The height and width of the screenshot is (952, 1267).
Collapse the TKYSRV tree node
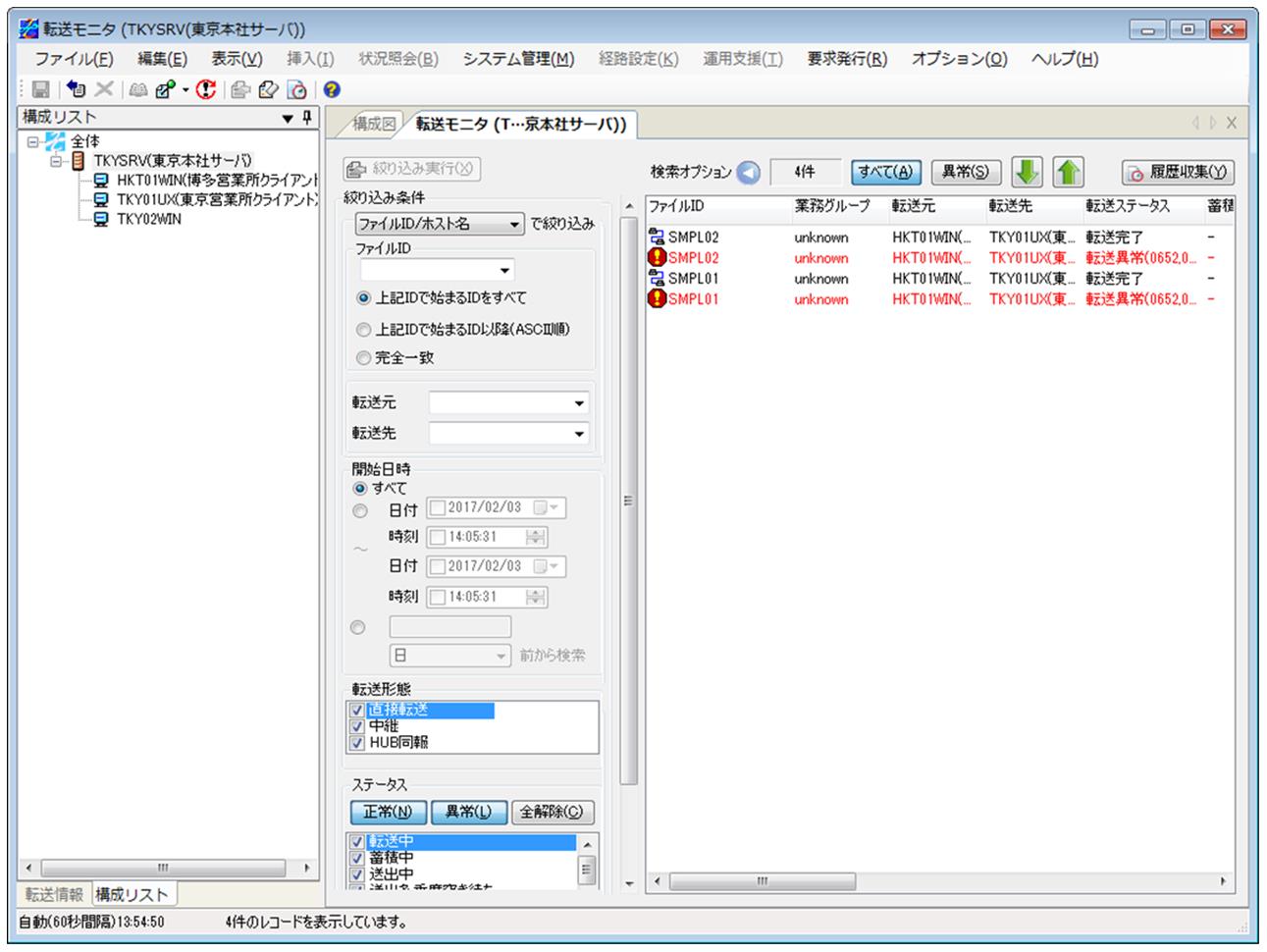tap(57, 161)
